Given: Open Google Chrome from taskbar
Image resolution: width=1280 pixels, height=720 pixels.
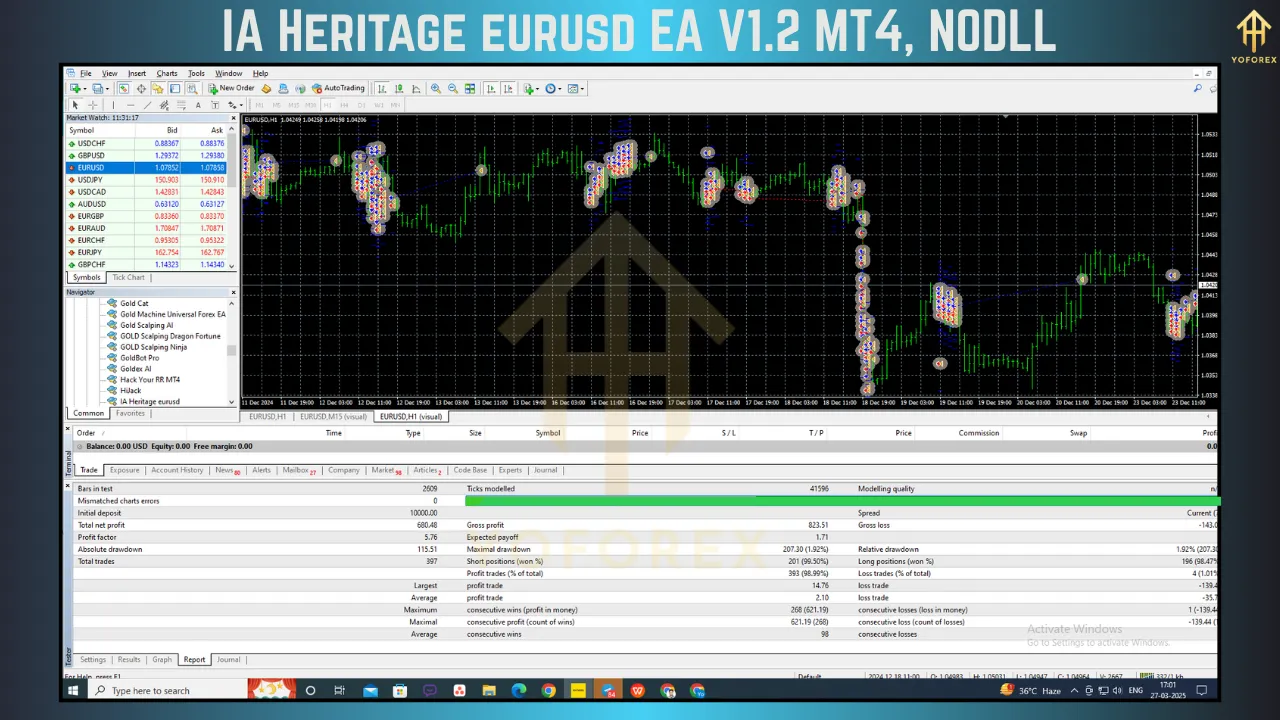Looking at the screenshot, I should pyautogui.click(x=549, y=691).
